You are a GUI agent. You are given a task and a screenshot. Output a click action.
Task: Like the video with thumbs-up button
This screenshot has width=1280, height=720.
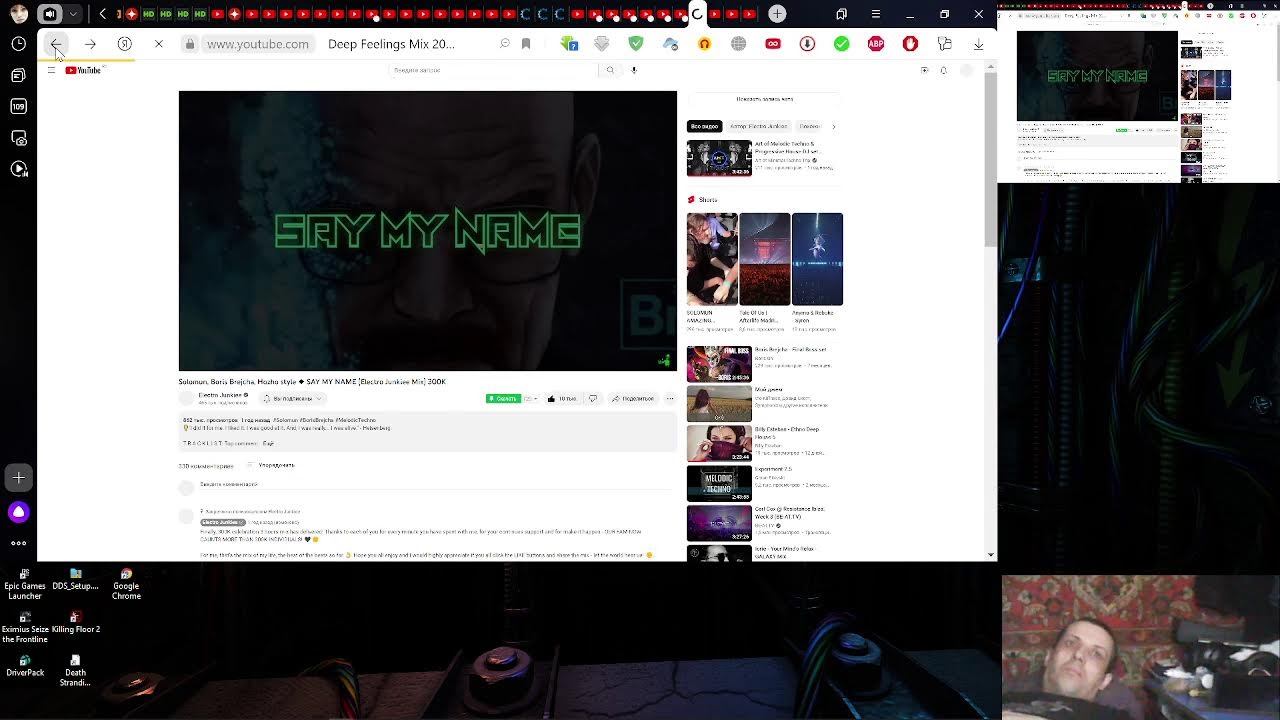click(563, 398)
